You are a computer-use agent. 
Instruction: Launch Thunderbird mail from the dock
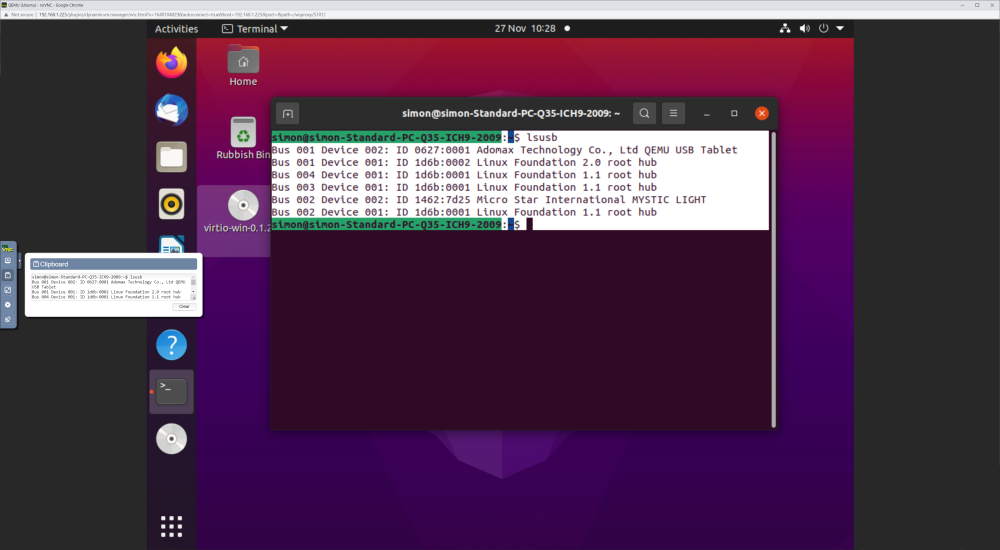pyautogui.click(x=172, y=110)
